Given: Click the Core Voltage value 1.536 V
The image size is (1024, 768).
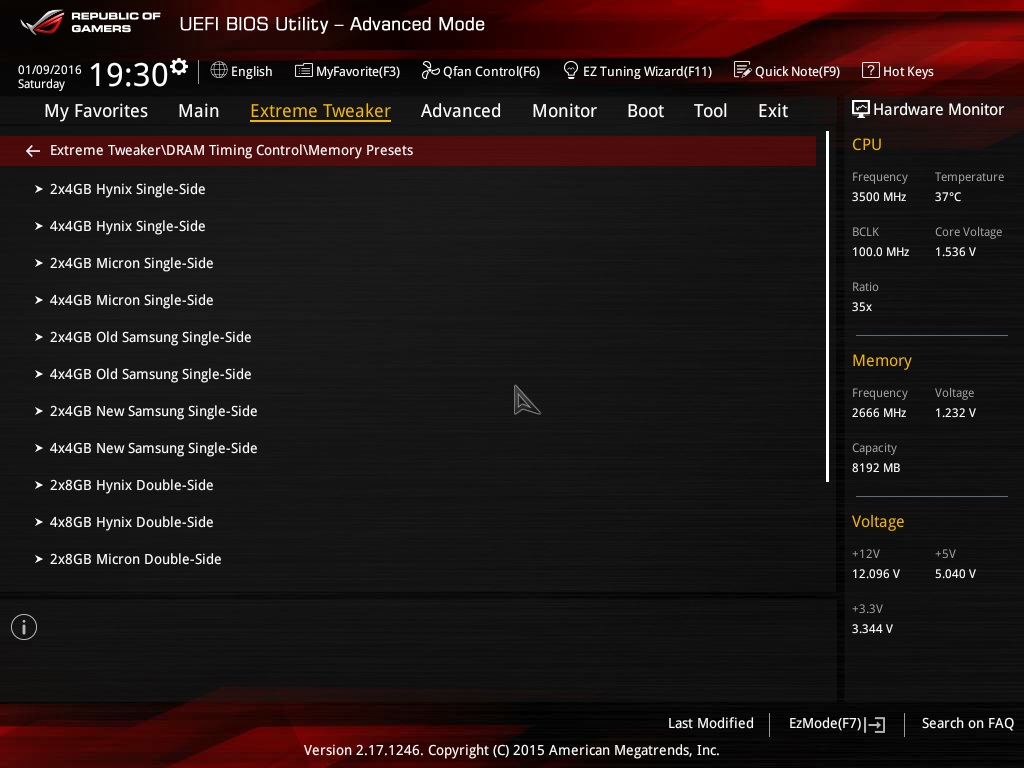Looking at the screenshot, I should pyautogui.click(x=955, y=251).
